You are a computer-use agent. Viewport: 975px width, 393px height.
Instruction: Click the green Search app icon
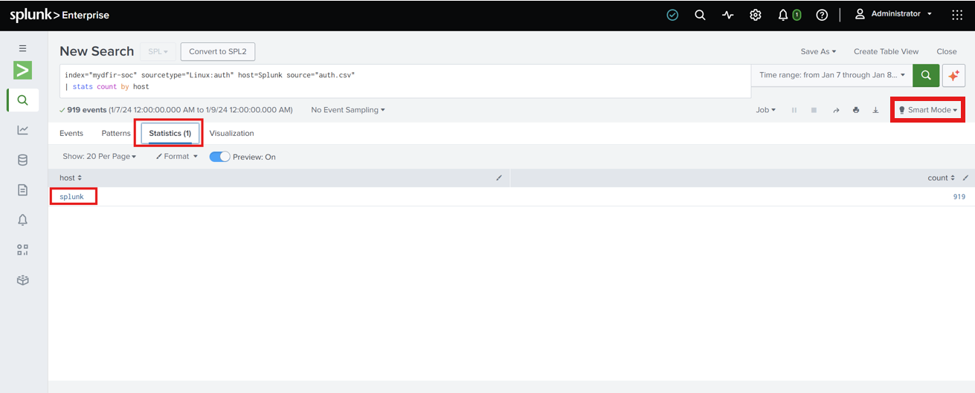[x=22, y=70]
